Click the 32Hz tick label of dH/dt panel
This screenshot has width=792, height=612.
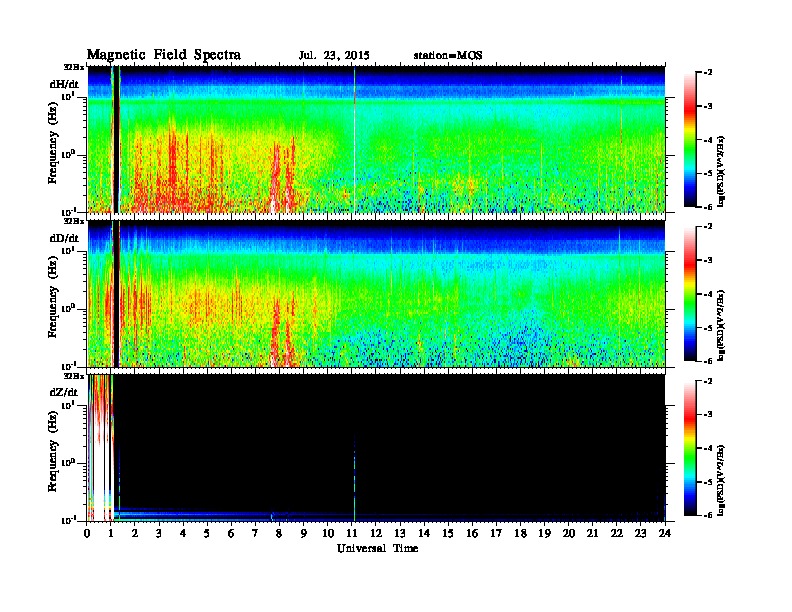click(73, 67)
